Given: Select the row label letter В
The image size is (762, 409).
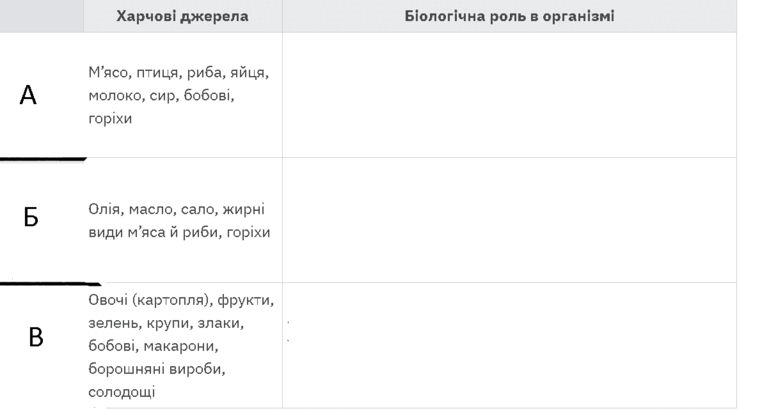Looking at the screenshot, I should click(x=36, y=337).
